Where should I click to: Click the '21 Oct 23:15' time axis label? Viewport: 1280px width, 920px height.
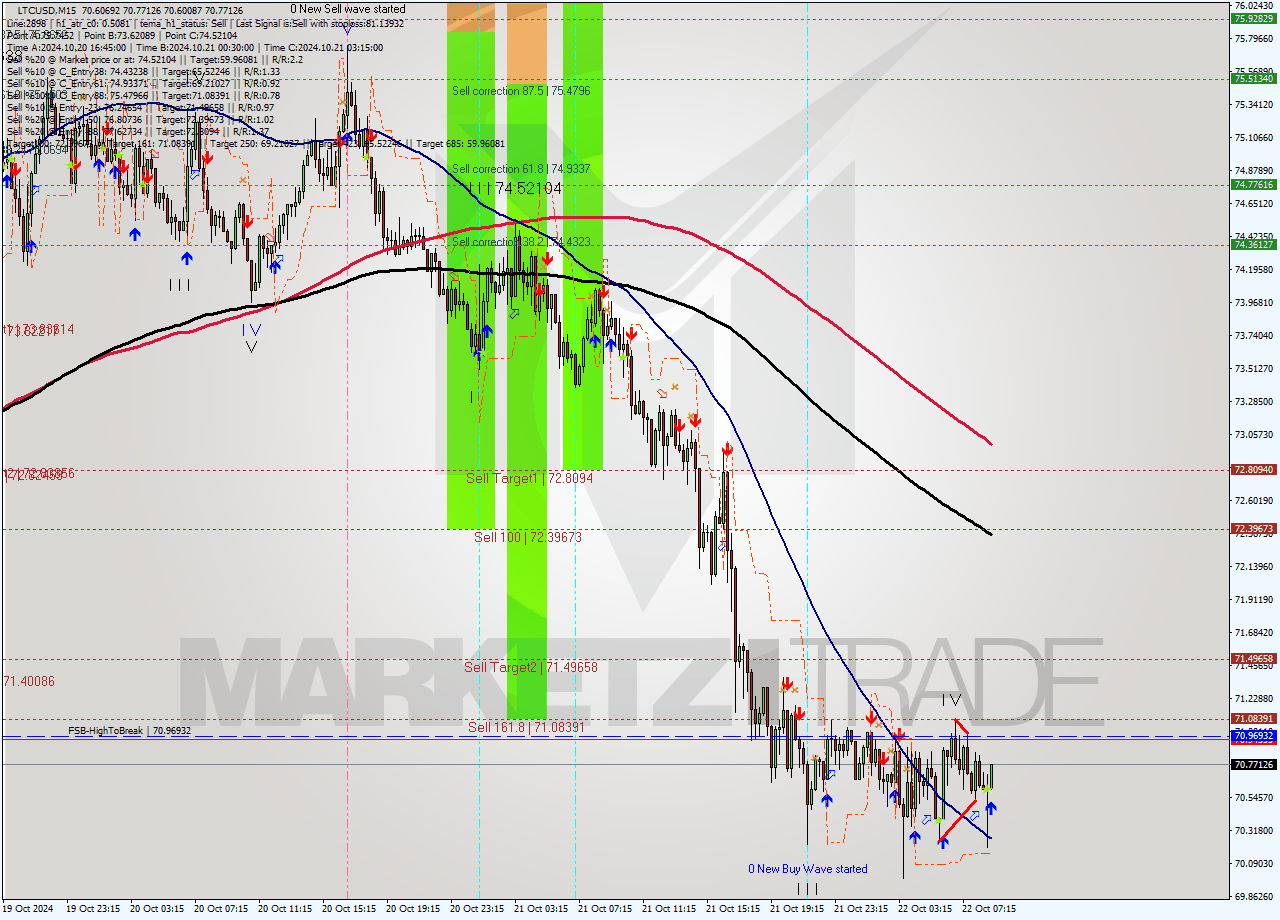(x=861, y=909)
